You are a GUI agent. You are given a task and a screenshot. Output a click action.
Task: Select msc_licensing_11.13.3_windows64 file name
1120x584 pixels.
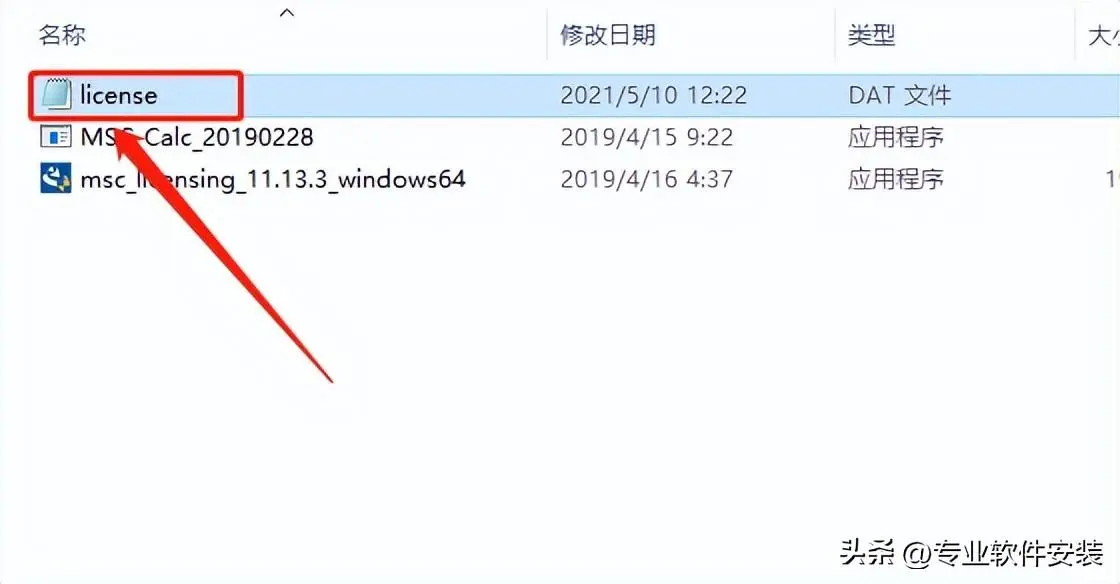tap(272, 178)
